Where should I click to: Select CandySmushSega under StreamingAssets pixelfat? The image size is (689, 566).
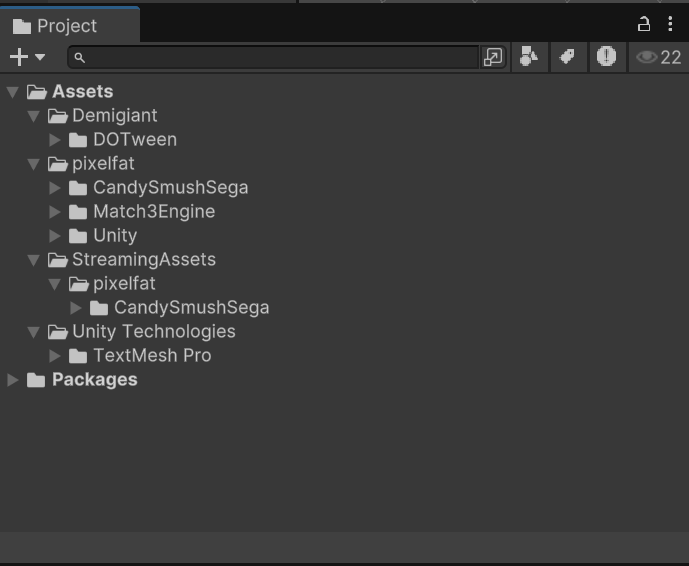tap(191, 308)
